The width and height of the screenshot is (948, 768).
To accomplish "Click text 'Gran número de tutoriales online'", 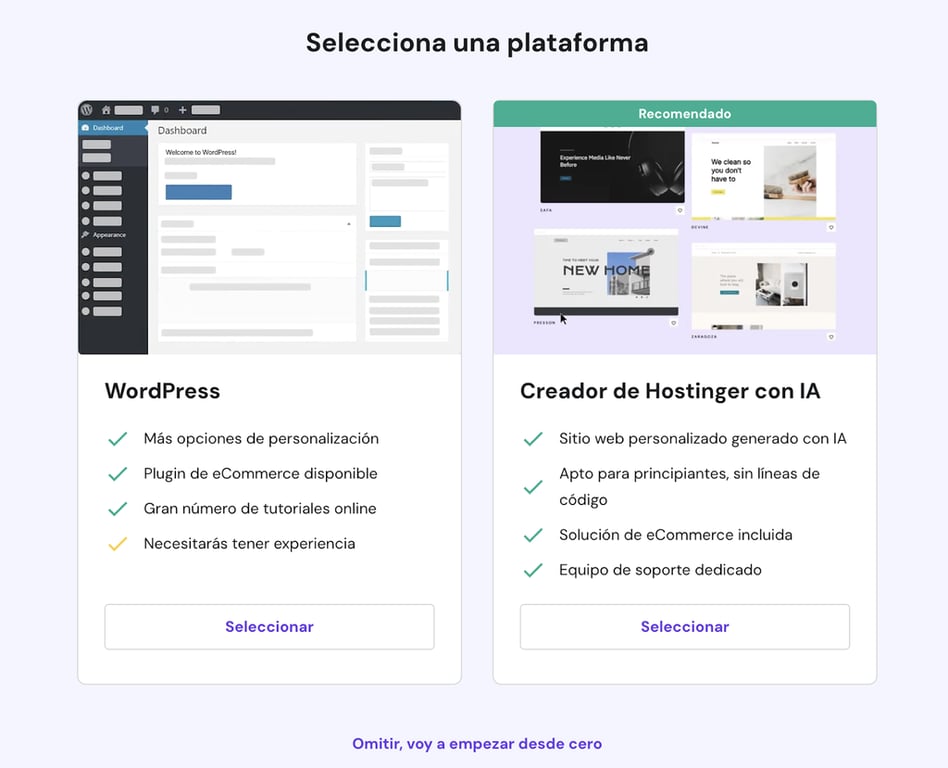I will click(260, 509).
